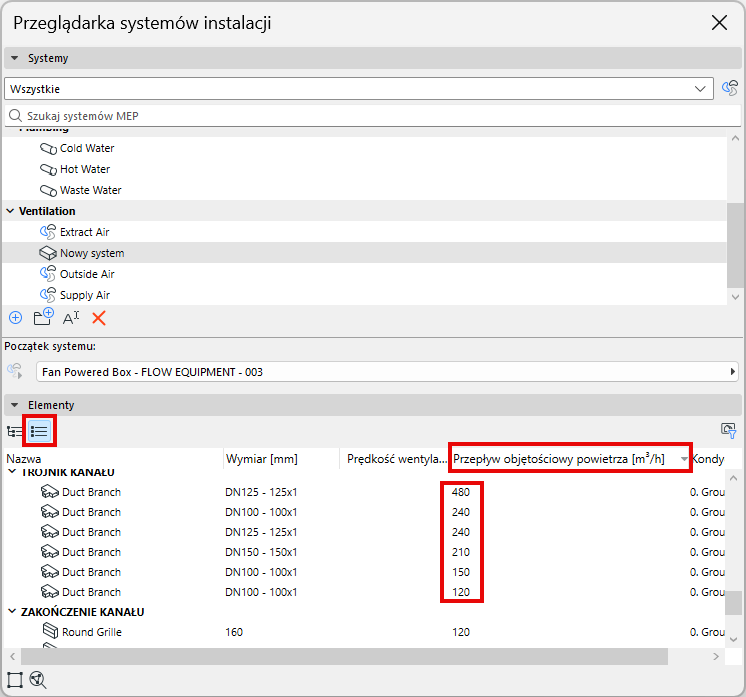Click the system start arrow icon
Screen dimensions: 746x697
[x=15, y=372]
